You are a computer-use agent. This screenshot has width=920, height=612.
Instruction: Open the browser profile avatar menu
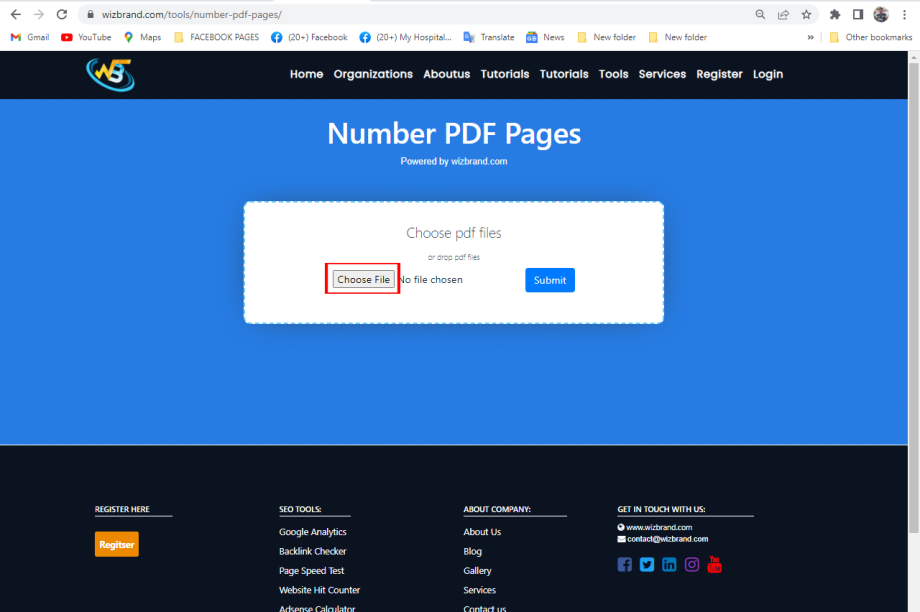pos(881,14)
